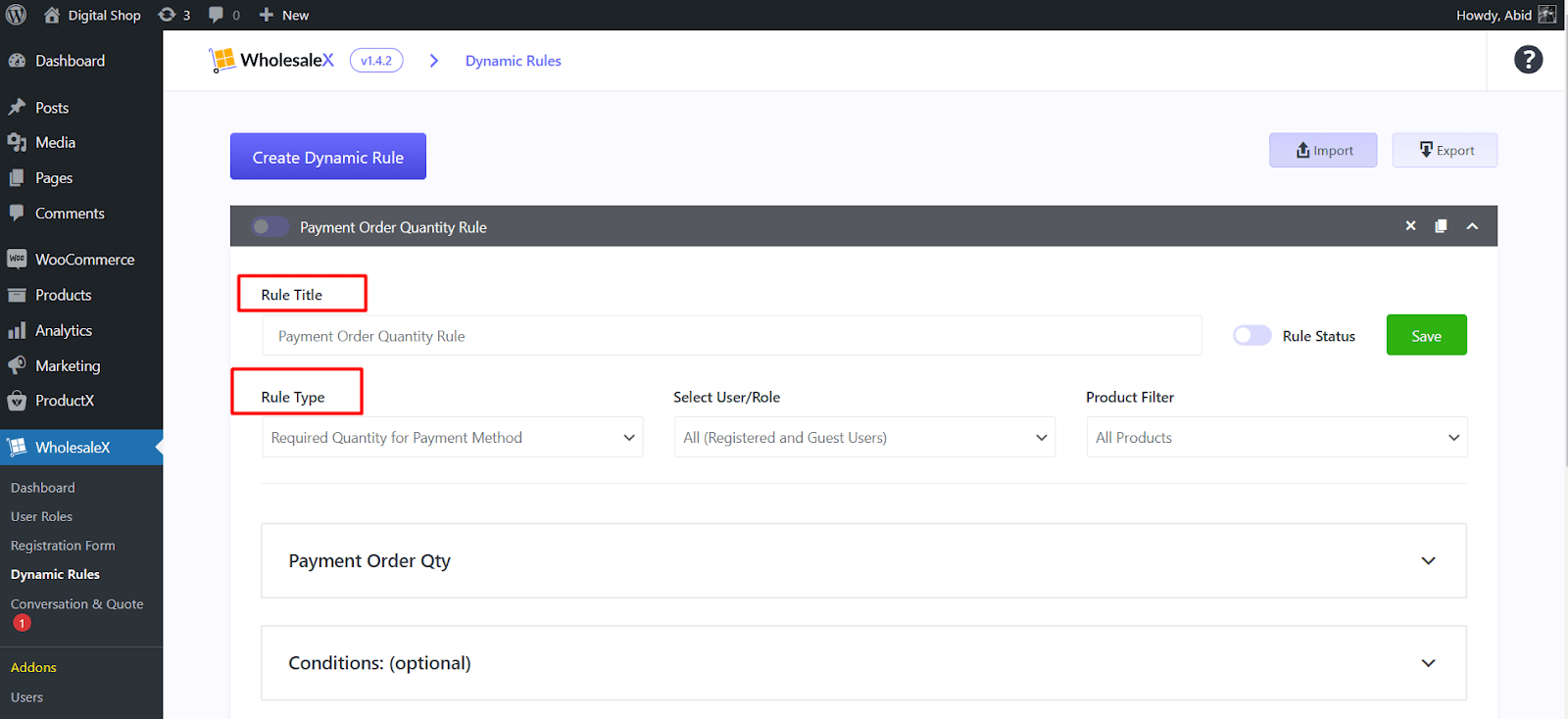Click the Rule Title input field
The width and height of the screenshot is (1568, 719).
point(731,335)
